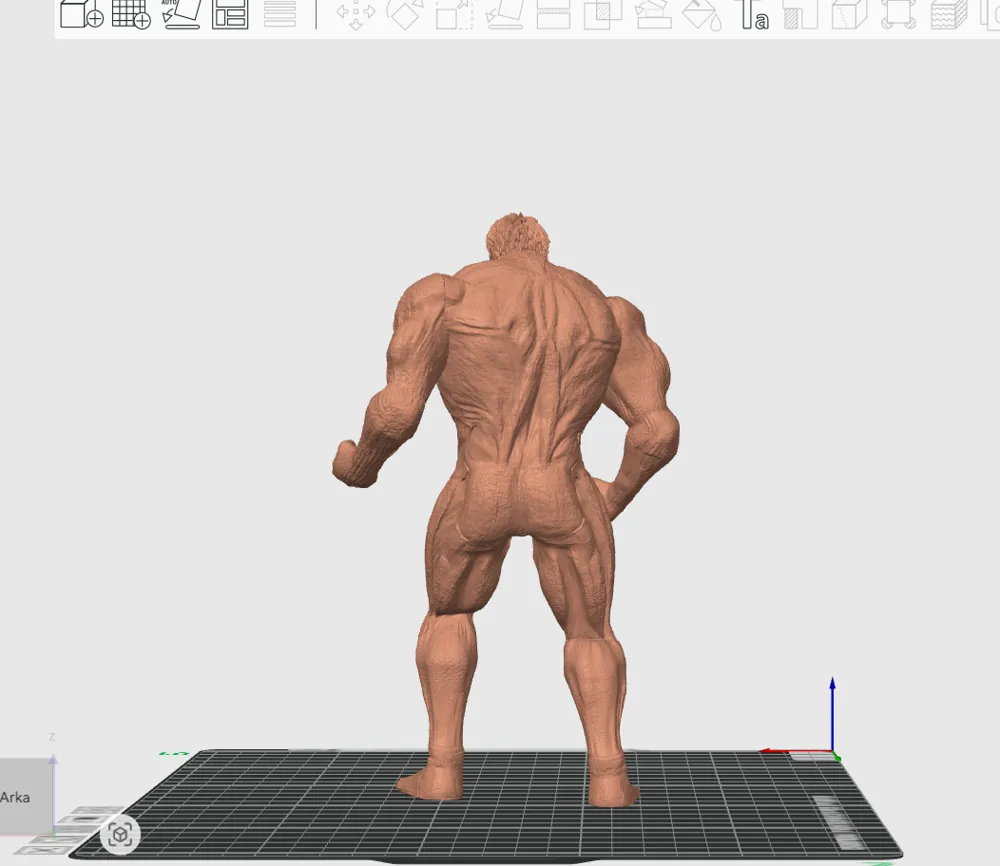Click the hatched-surface painting tool icon
The width and height of the screenshot is (1000, 866).
(x=800, y=14)
